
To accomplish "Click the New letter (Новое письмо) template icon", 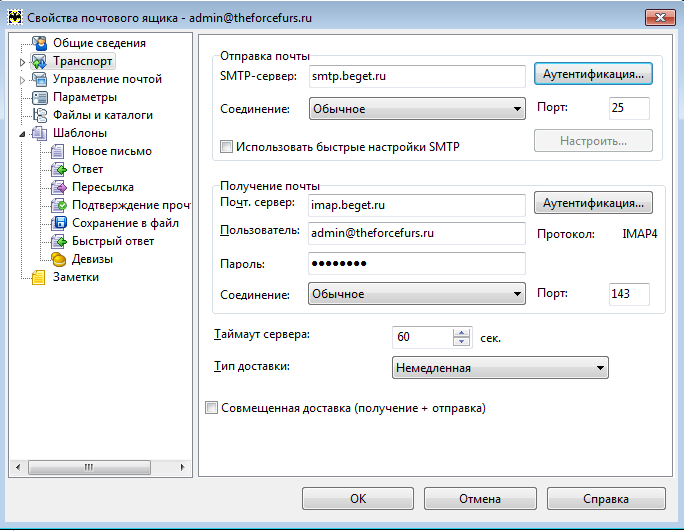I will tap(58, 151).
